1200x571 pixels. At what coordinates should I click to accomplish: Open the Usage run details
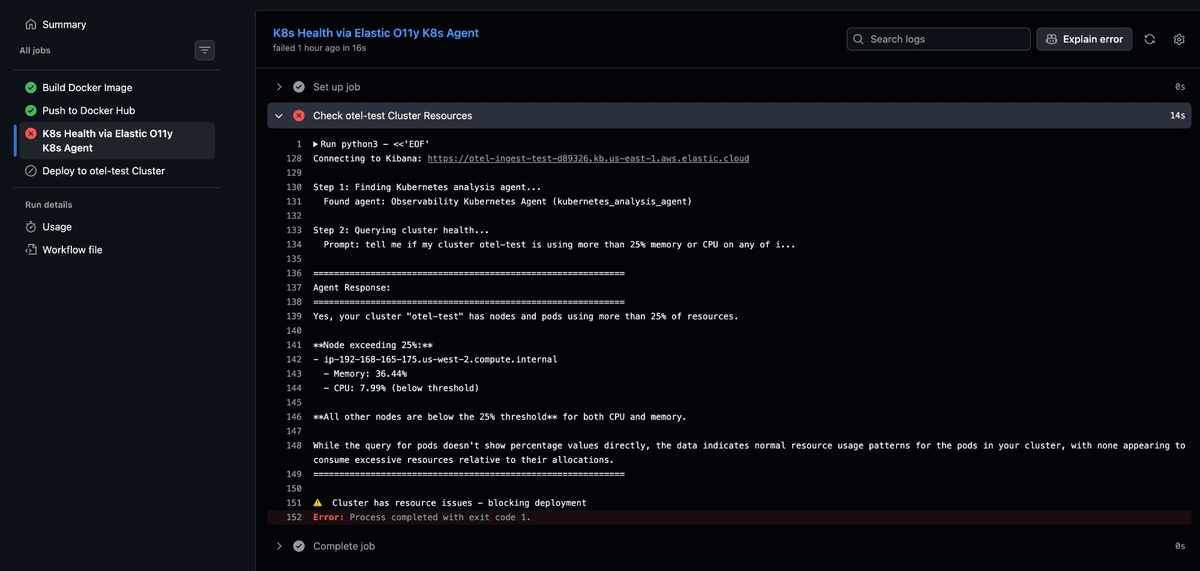coord(57,227)
